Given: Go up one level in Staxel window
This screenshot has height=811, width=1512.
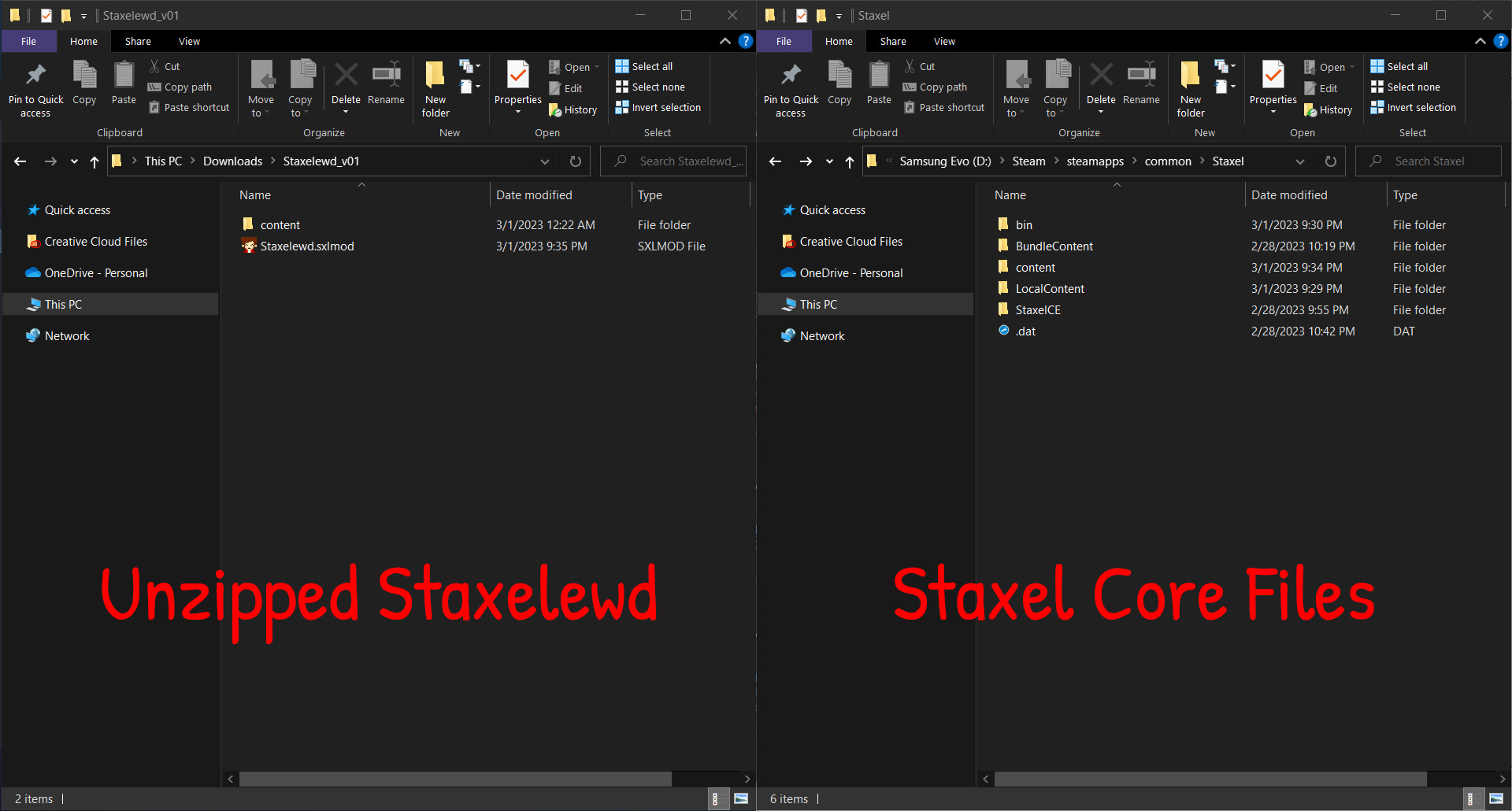Looking at the screenshot, I should [850, 161].
